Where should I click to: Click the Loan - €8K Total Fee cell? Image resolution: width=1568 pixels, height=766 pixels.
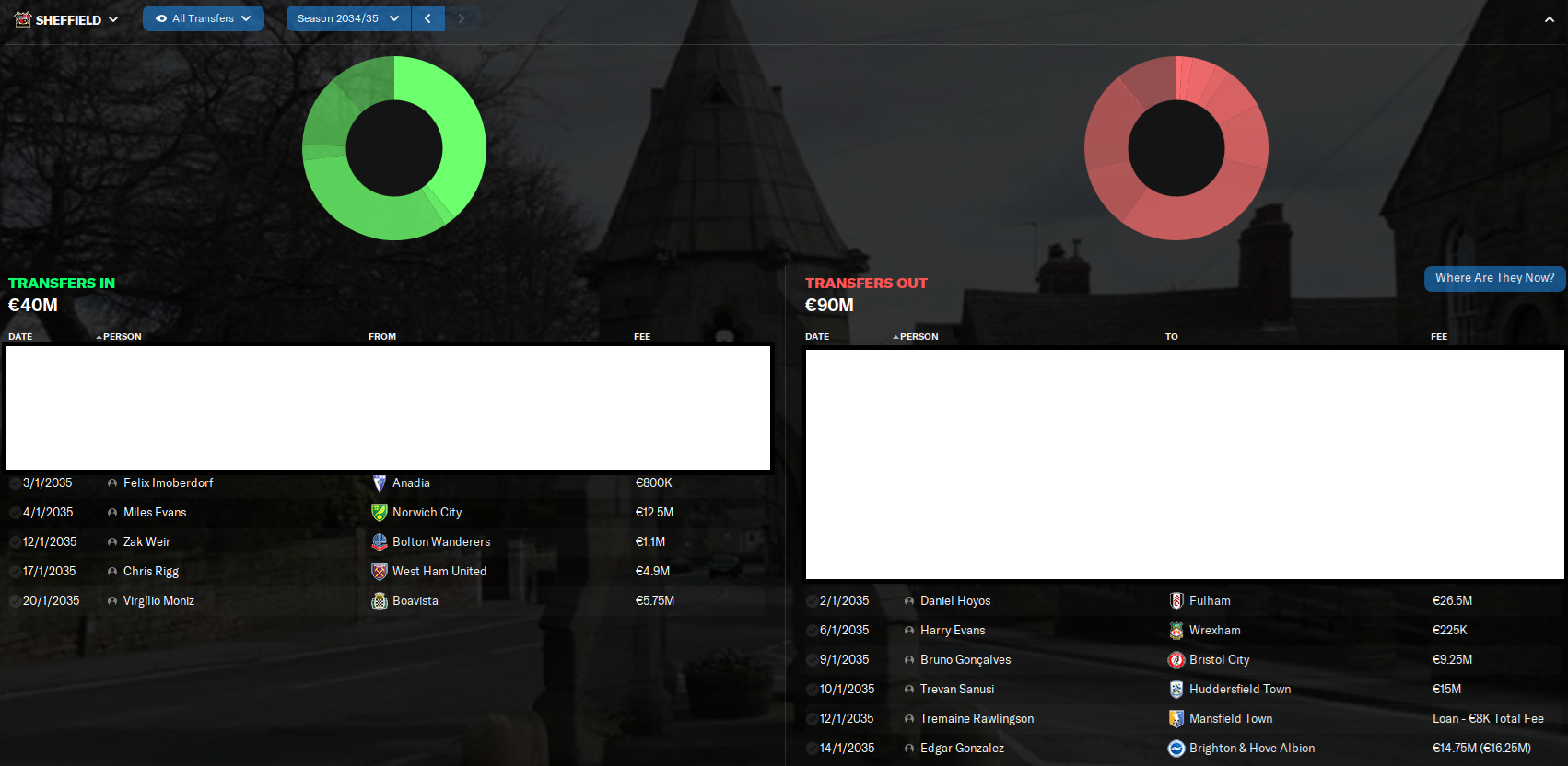[x=1488, y=719]
